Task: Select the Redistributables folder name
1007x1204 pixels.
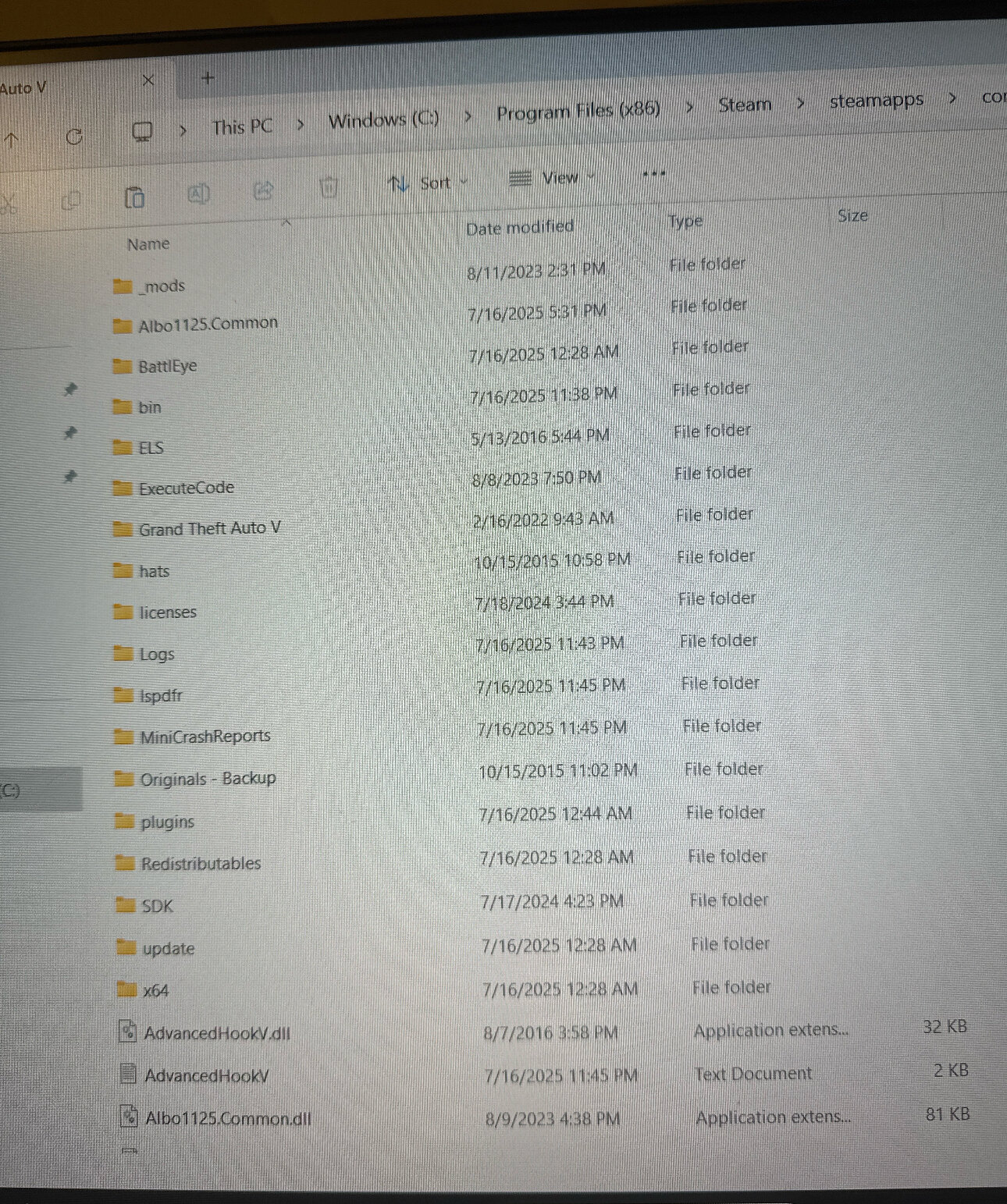Action: click(201, 863)
